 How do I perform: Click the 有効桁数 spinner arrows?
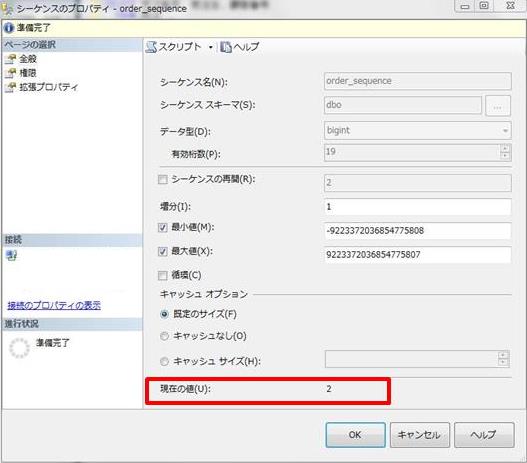tap(505, 152)
